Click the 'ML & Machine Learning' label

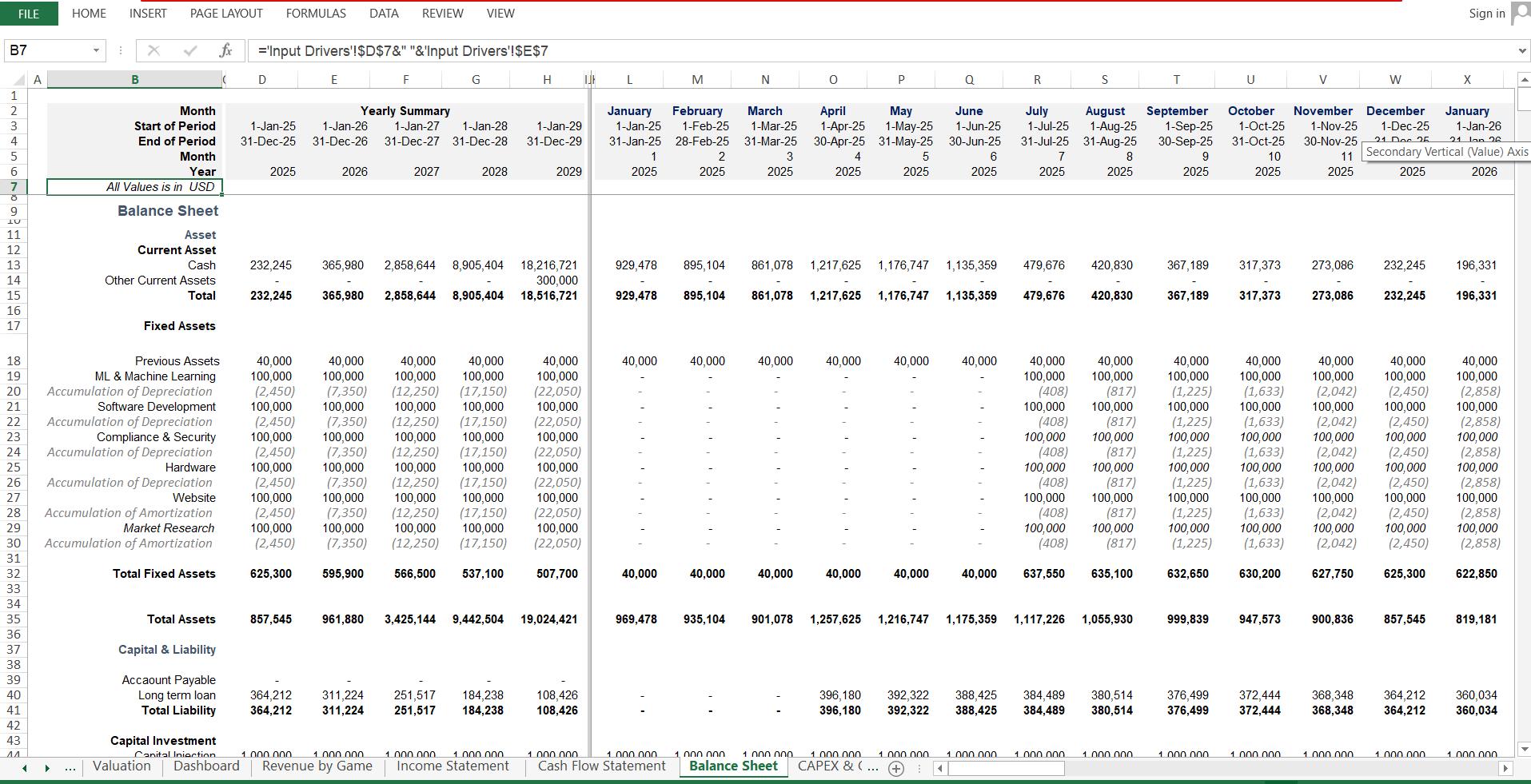(155, 376)
